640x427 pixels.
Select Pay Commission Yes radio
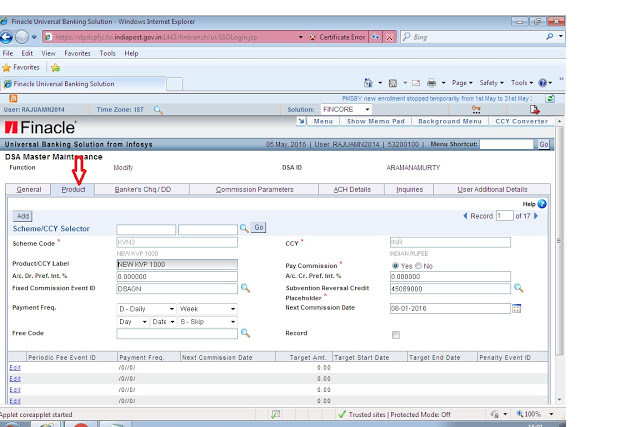[x=395, y=266]
